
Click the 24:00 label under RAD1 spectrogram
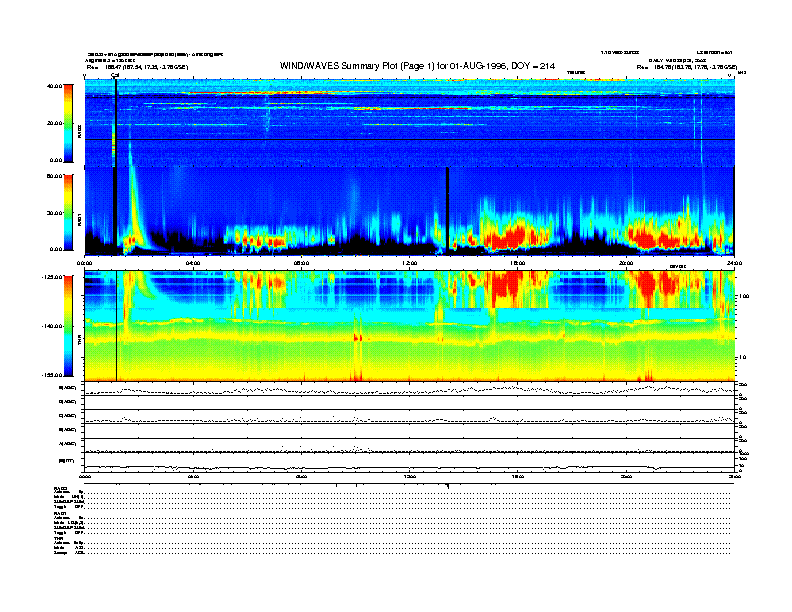coord(734,263)
